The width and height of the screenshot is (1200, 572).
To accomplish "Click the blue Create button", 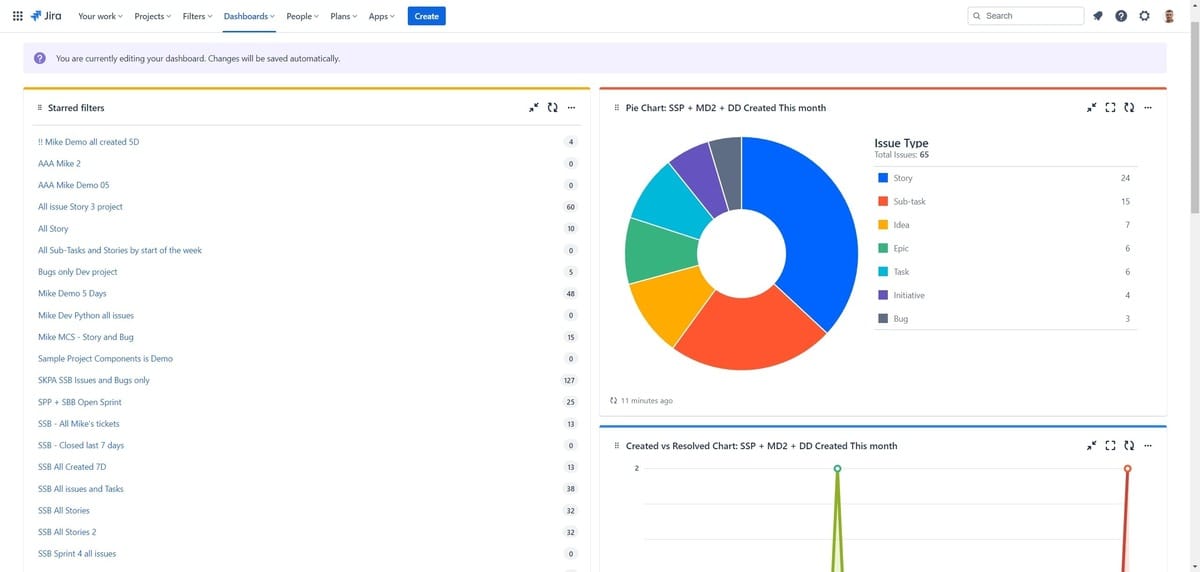I will point(427,16).
